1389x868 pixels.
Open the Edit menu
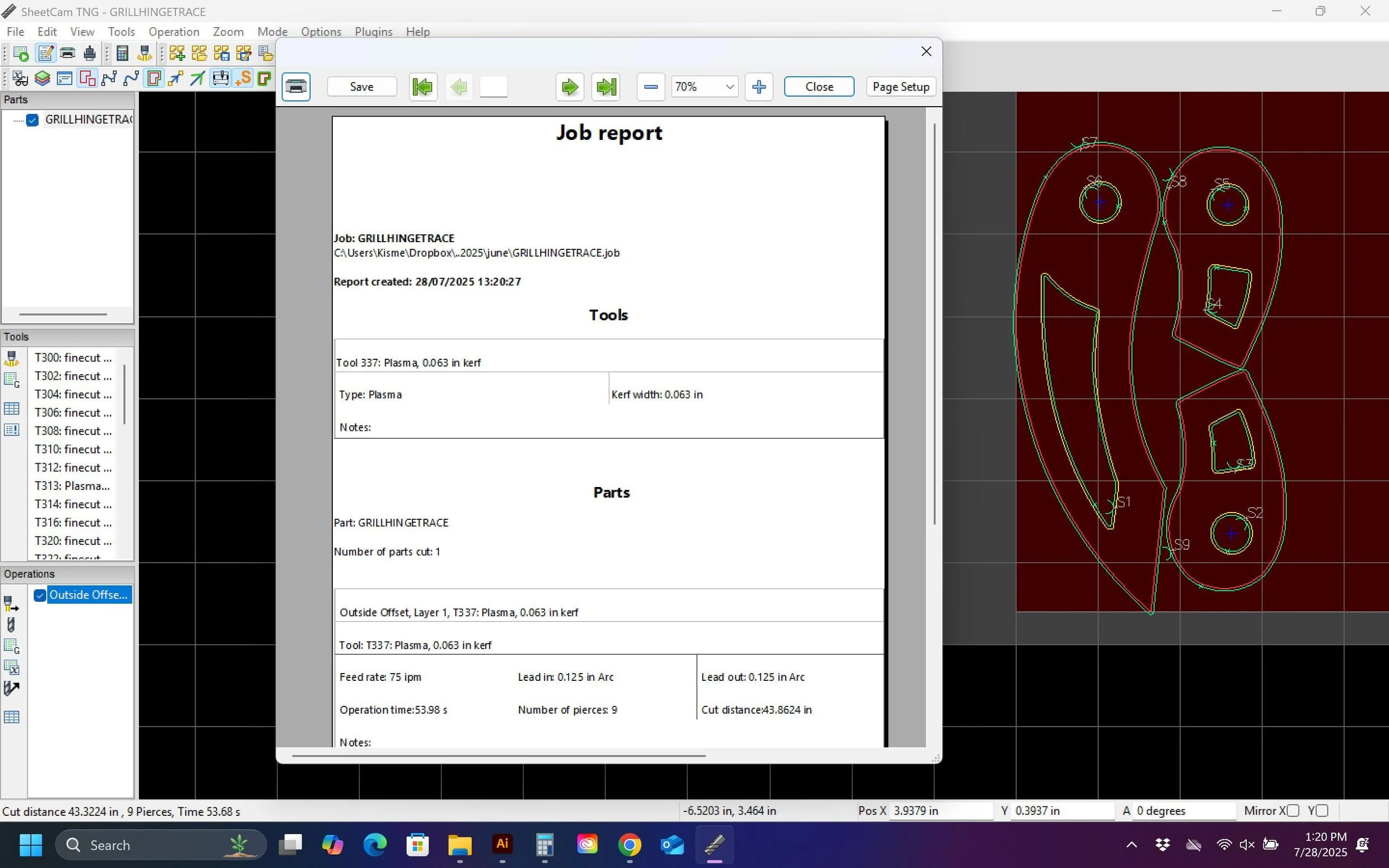[x=47, y=32]
